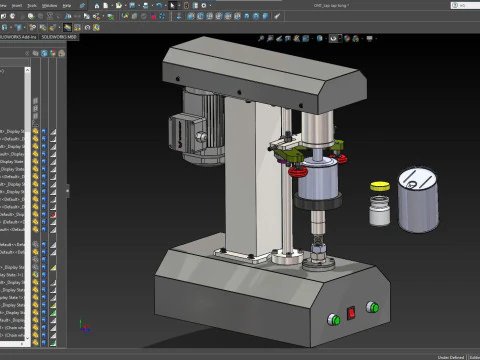
Task: Click Zoom to Fit magnifier icon
Action: (x=261, y=39)
